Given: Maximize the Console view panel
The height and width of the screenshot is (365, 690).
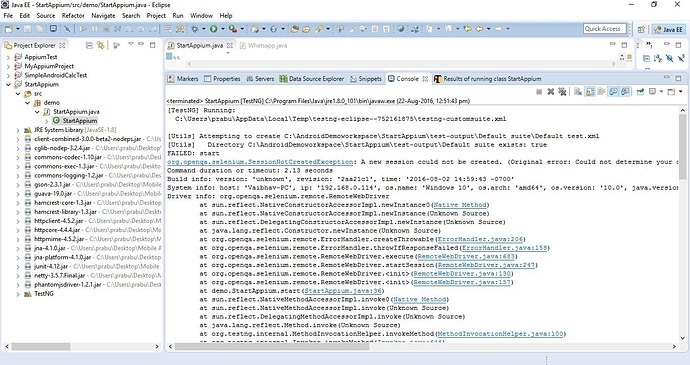Looking at the screenshot, I should [678, 78].
